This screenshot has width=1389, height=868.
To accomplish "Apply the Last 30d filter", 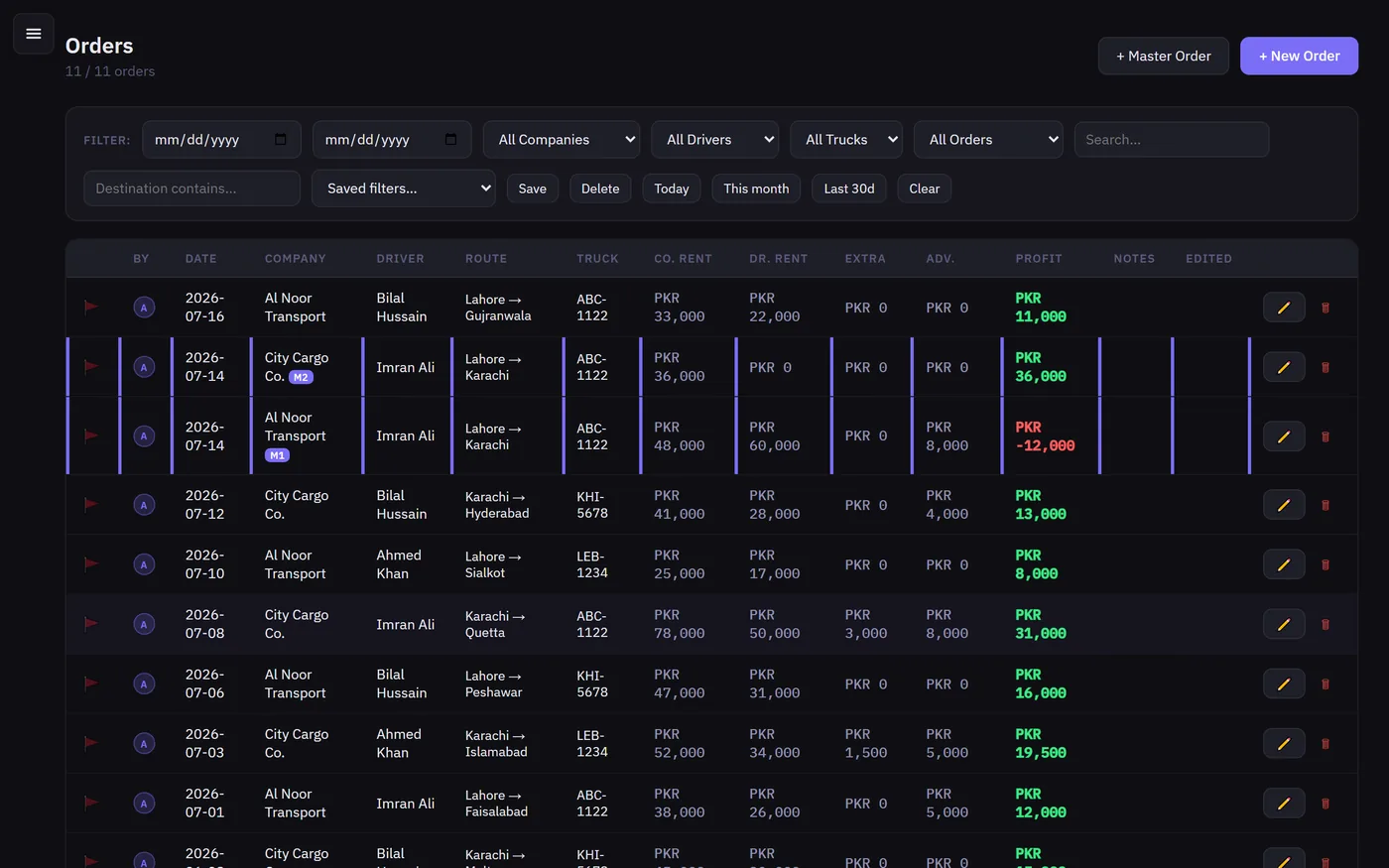I will point(849,188).
